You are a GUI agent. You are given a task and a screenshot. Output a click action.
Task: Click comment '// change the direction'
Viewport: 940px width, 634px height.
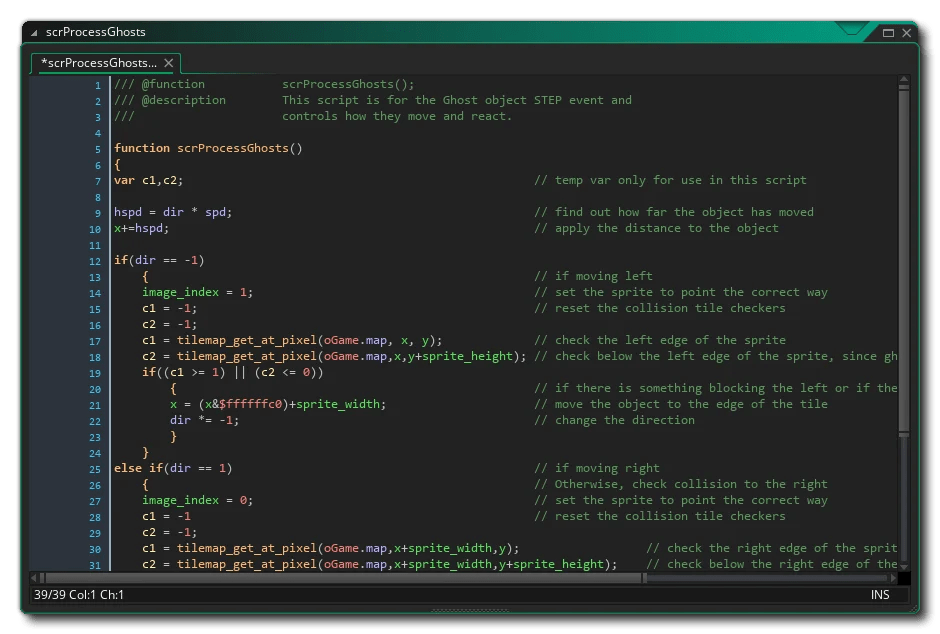click(x=614, y=420)
